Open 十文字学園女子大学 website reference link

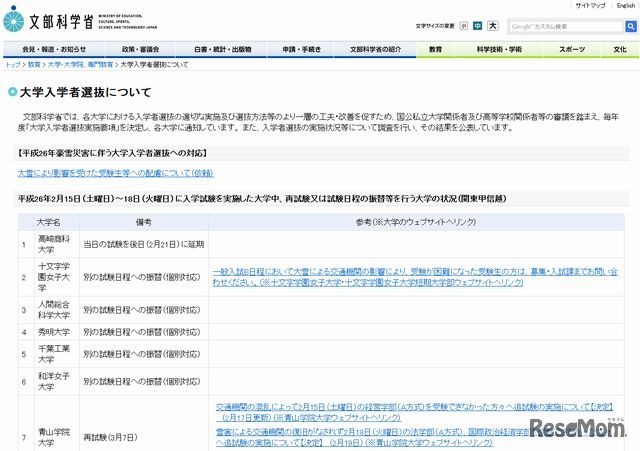coord(415,277)
